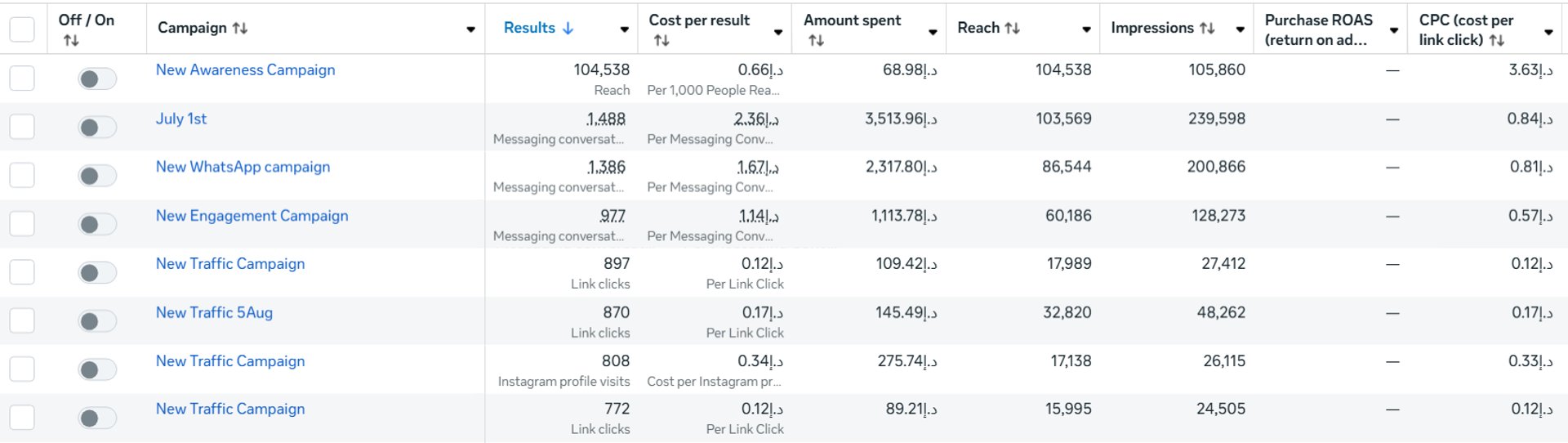Screen dimensions: 1568x443
Task: Expand the Purchase ROAS column dropdown
Action: point(1394,30)
